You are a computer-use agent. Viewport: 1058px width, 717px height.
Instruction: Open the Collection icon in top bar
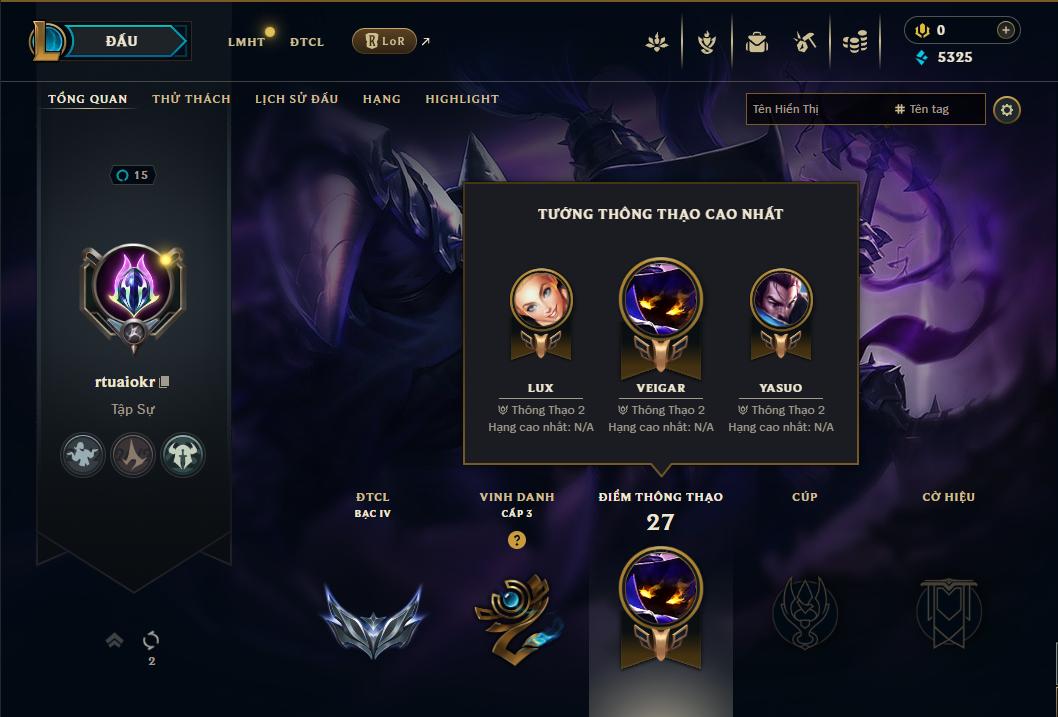point(706,42)
